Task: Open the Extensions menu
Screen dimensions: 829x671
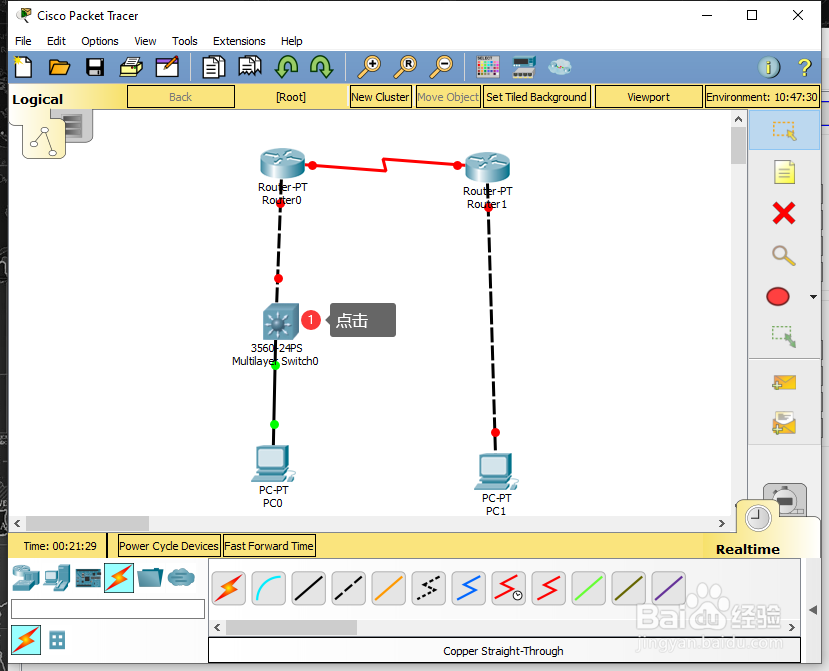Action: (239, 41)
